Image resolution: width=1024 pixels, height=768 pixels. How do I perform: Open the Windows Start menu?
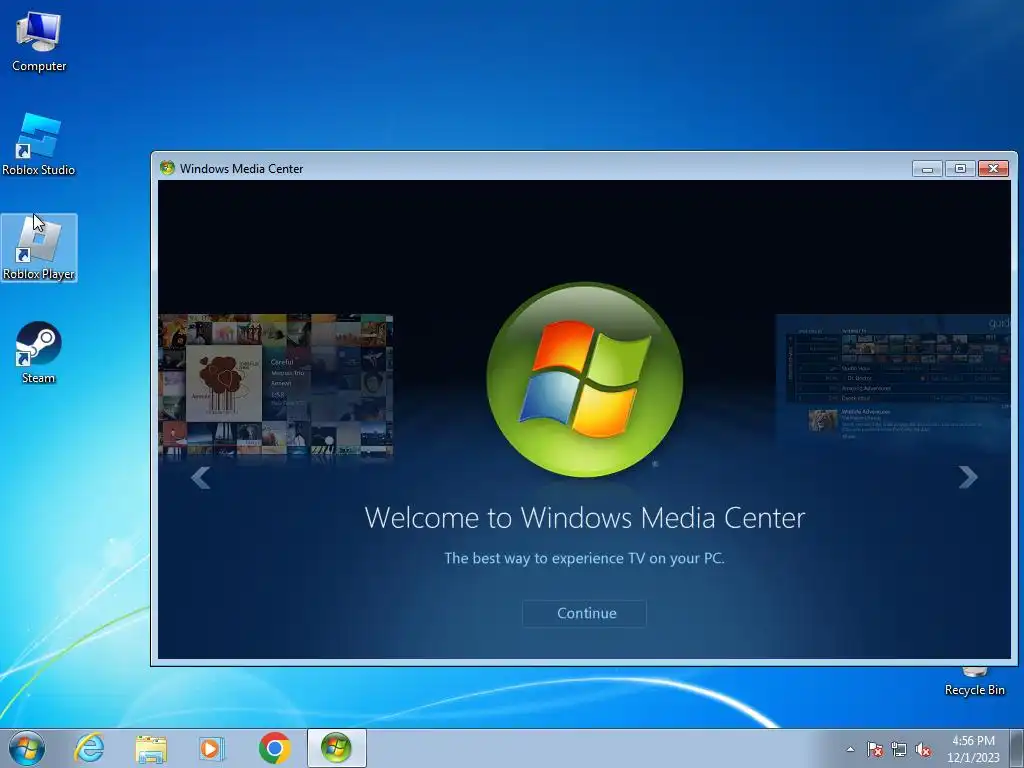[x=27, y=748]
